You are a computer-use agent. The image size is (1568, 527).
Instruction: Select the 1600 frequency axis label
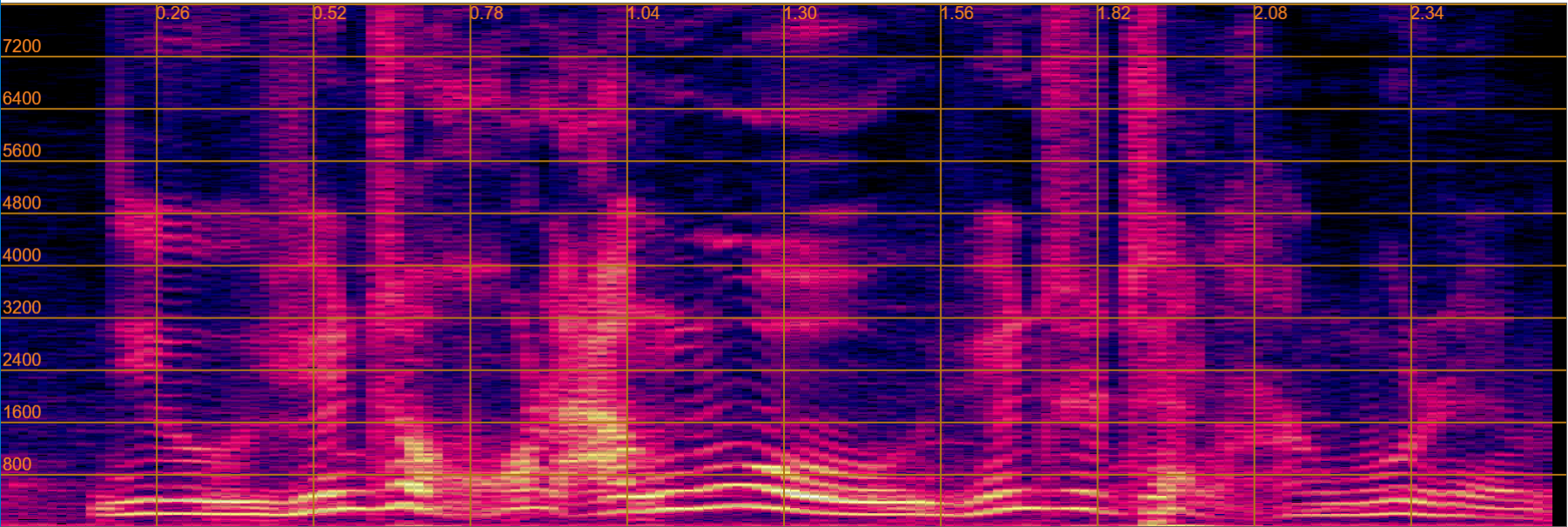22,412
